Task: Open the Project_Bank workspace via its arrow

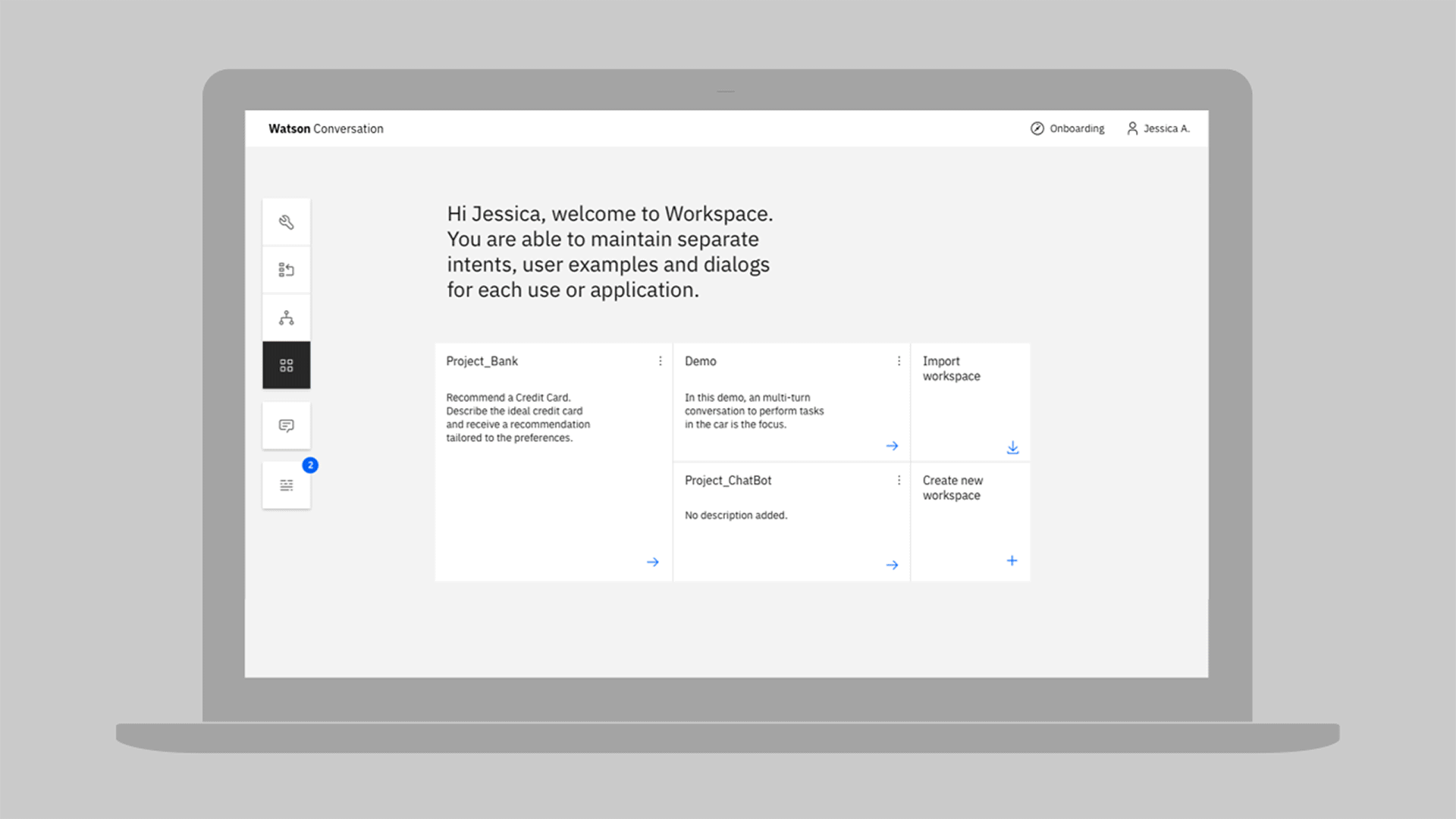Action: coord(653,562)
